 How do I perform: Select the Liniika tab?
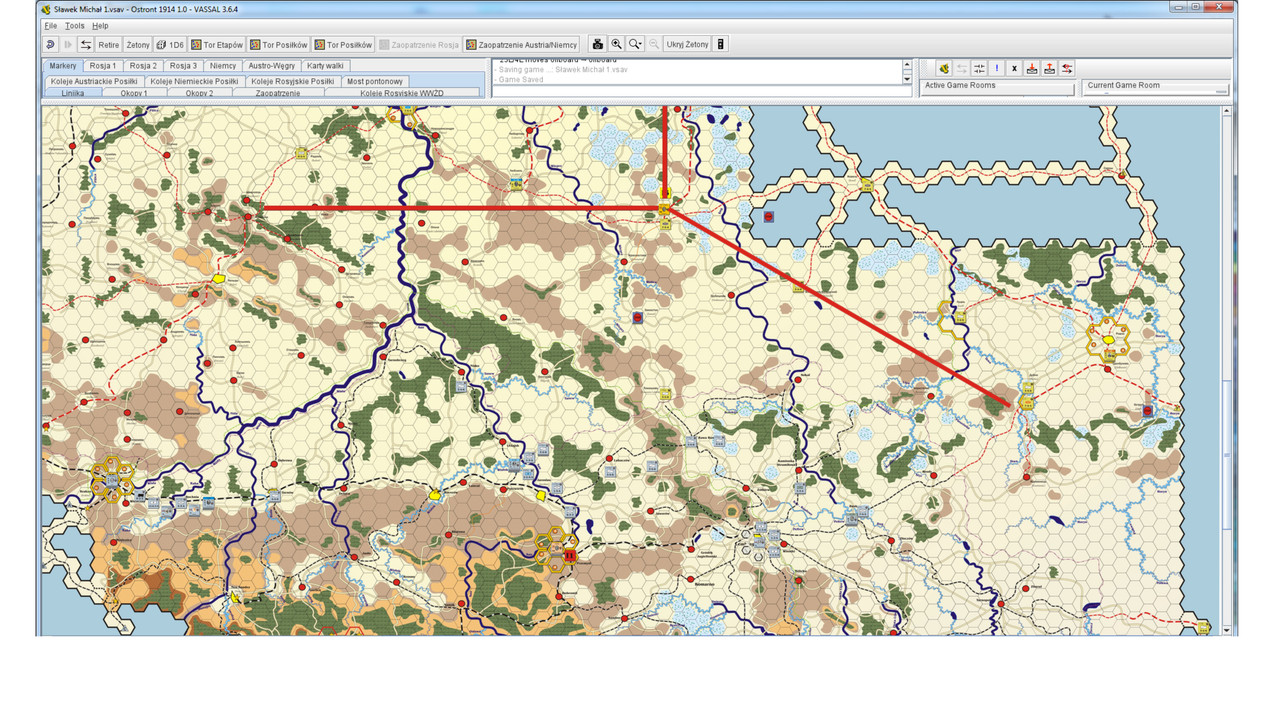tap(73, 93)
